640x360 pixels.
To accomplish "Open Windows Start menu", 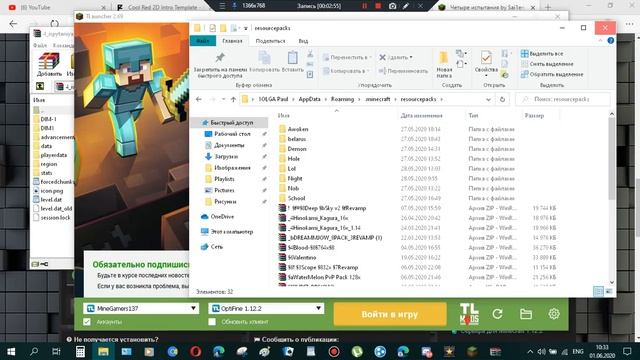I will [x=11, y=351].
